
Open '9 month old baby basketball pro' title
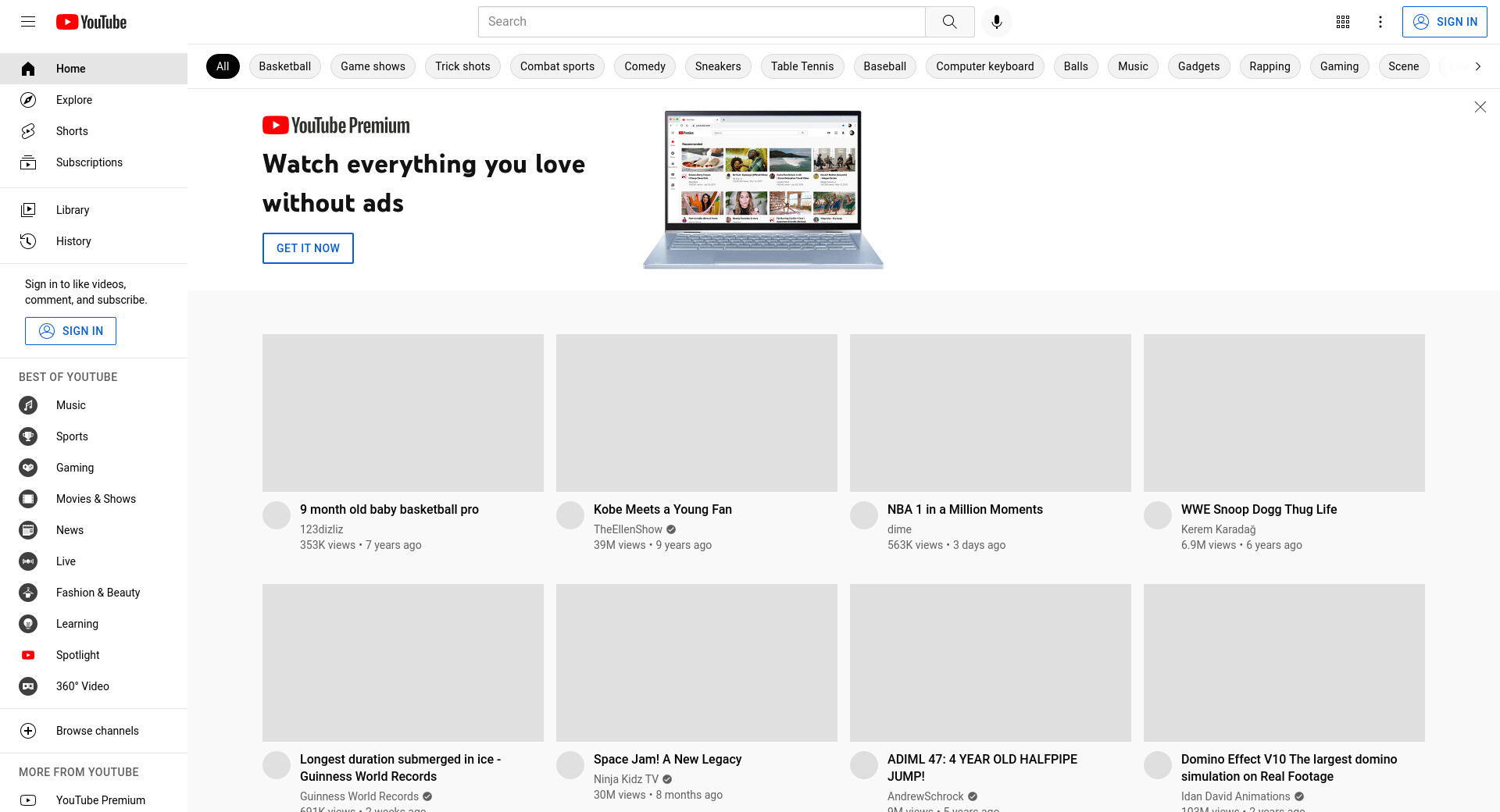(389, 509)
